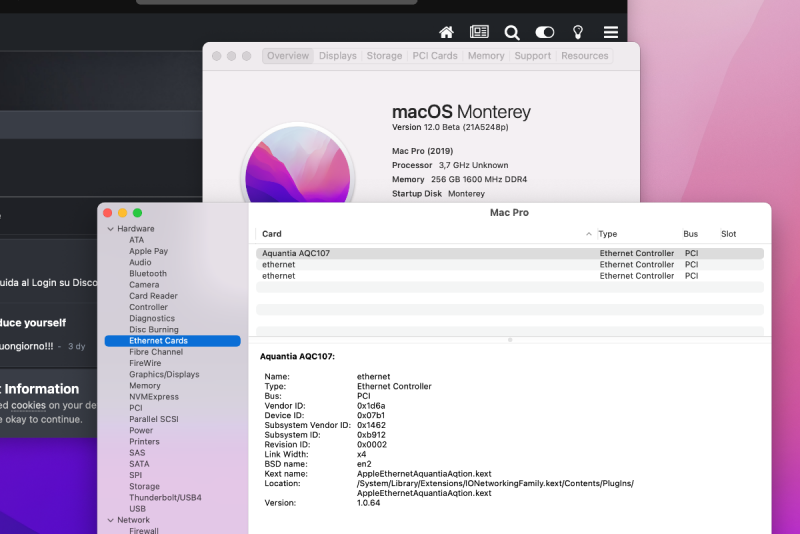Click the Type column header

click(608, 234)
